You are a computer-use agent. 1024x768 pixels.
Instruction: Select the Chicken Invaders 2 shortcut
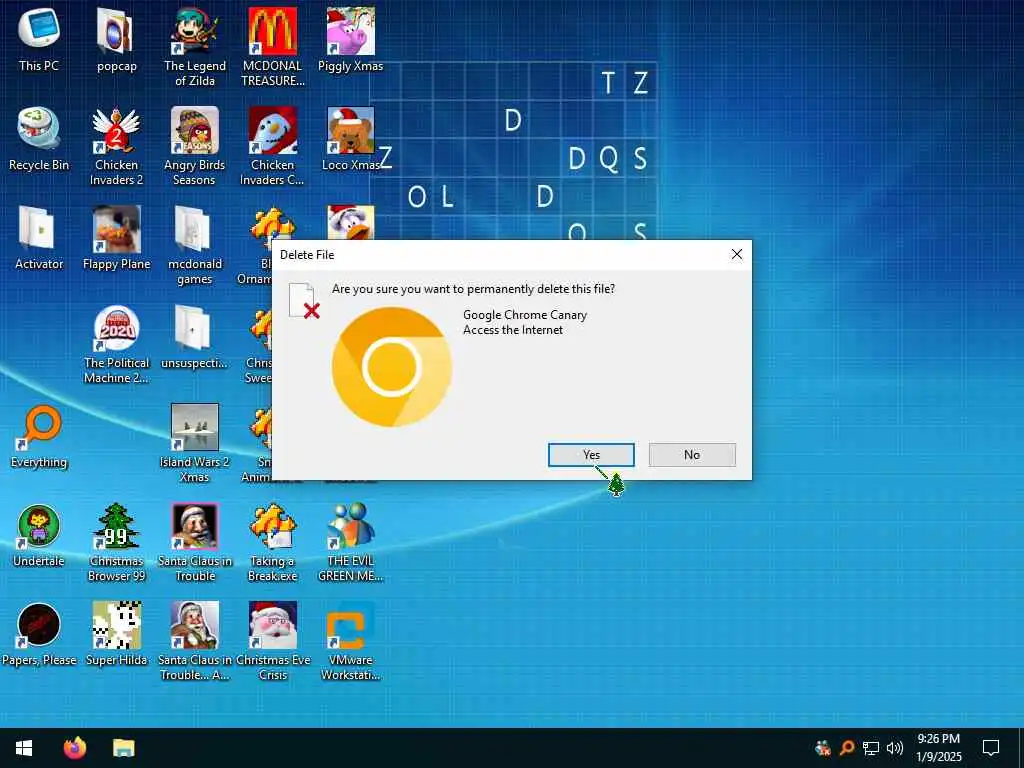coord(116,146)
